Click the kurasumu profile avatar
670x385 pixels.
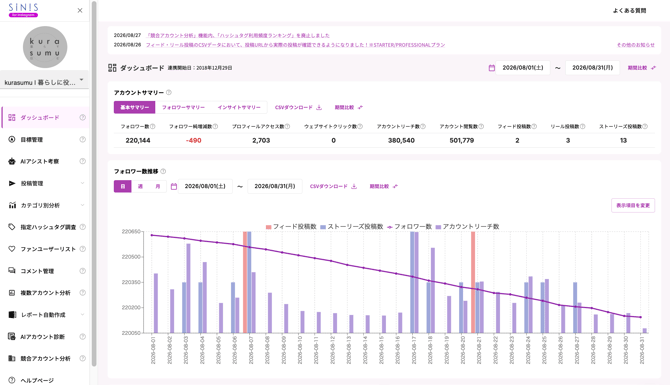point(45,47)
